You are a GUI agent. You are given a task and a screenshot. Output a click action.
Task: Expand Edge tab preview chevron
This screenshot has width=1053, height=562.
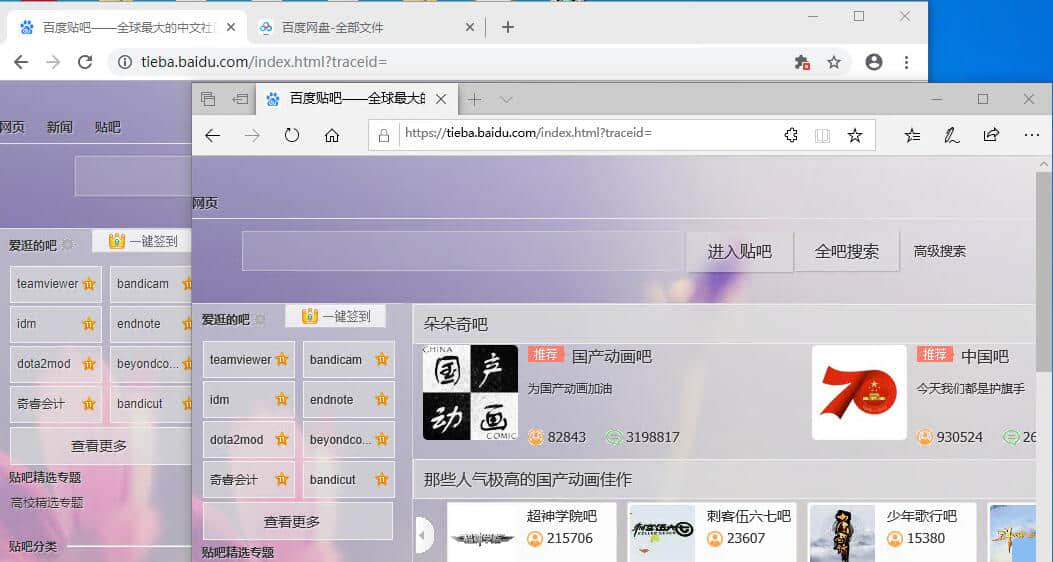506,99
